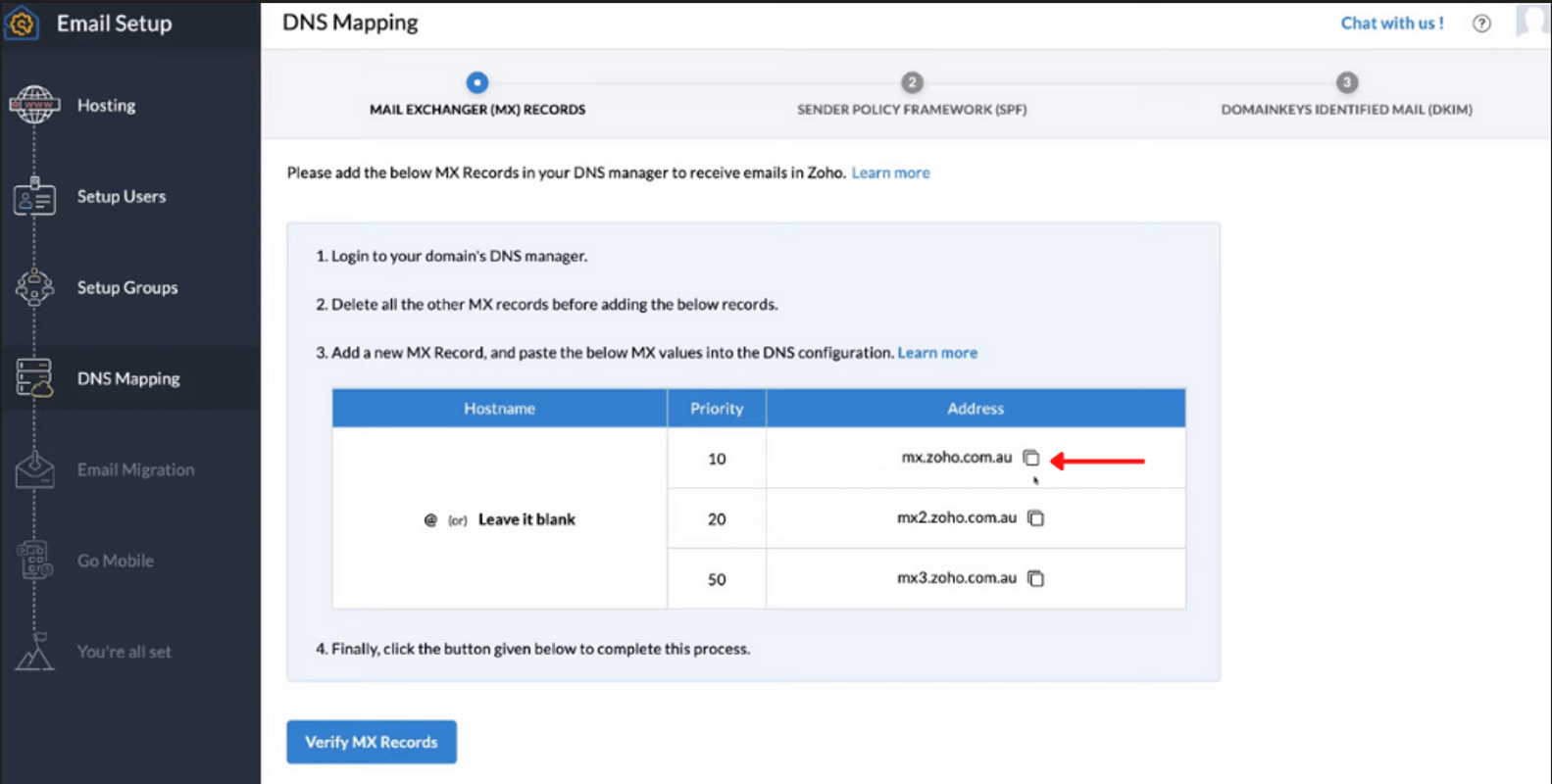Click step 2 Delete other MX records text
Viewport: 1552px width, 784px height.
click(x=546, y=305)
